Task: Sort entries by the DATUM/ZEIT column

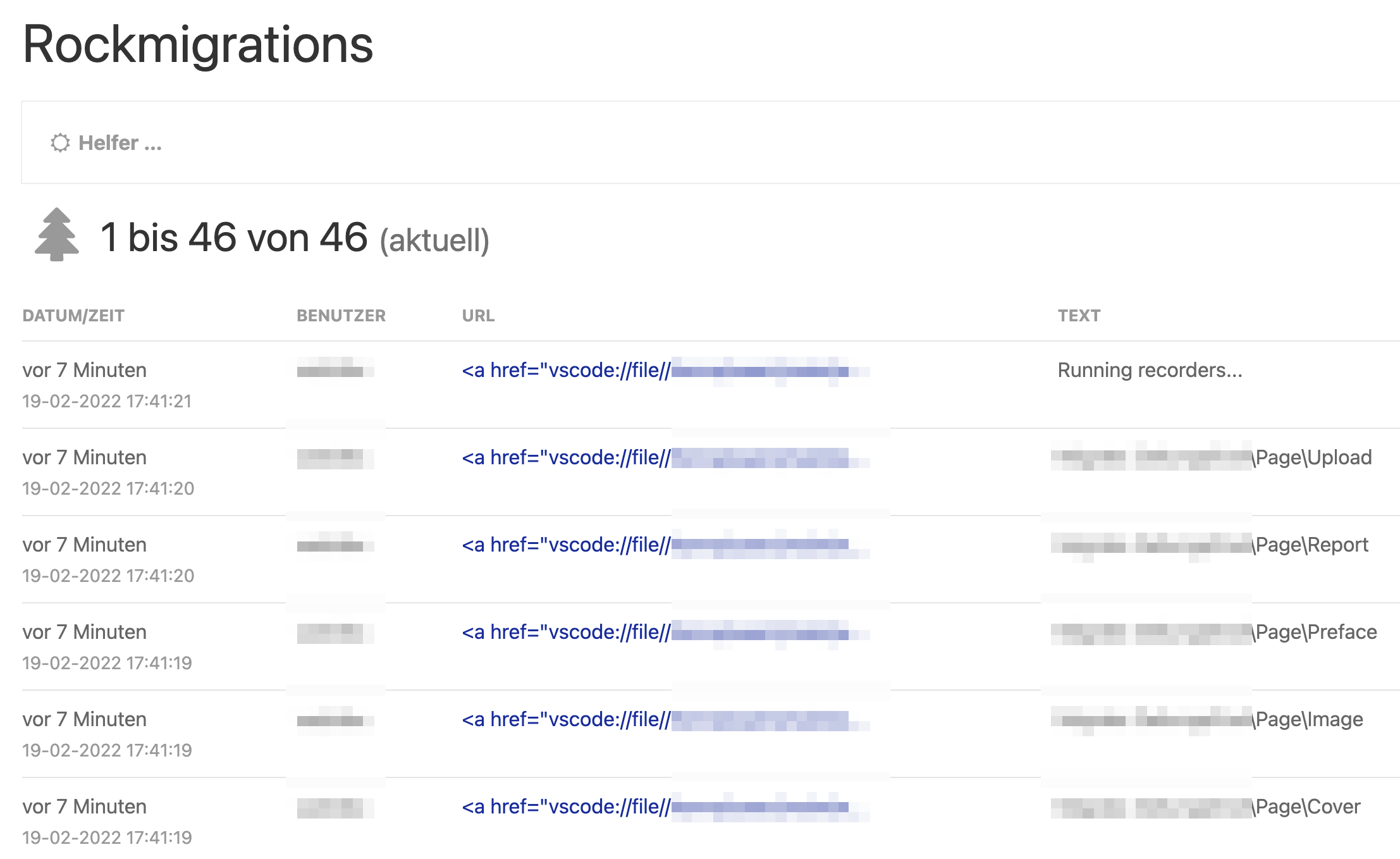Action: pyautogui.click(x=73, y=315)
